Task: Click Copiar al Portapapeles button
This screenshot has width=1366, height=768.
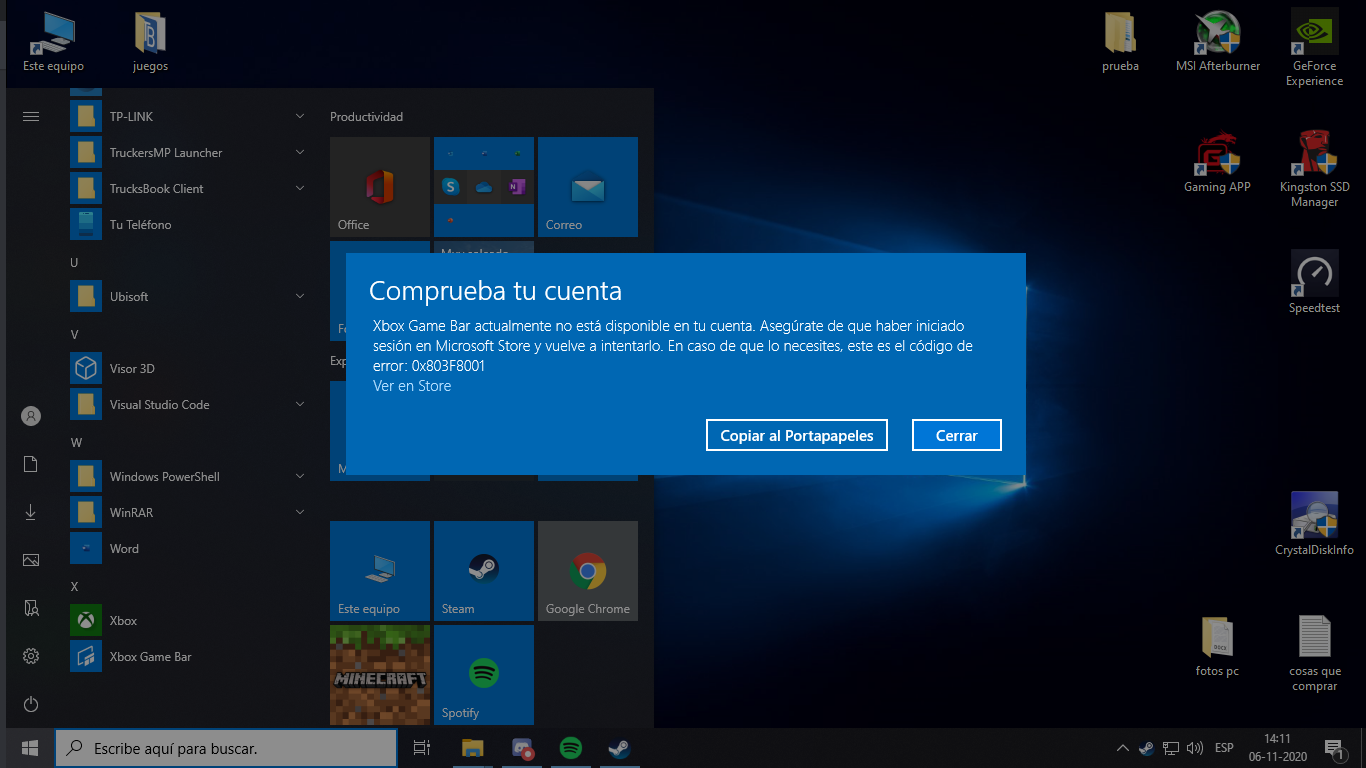Action: [x=797, y=435]
